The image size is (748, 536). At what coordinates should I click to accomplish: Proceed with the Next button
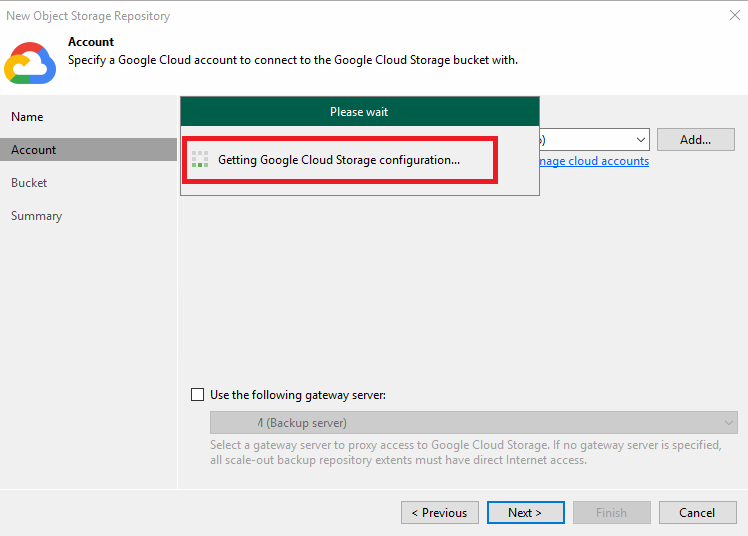click(526, 513)
